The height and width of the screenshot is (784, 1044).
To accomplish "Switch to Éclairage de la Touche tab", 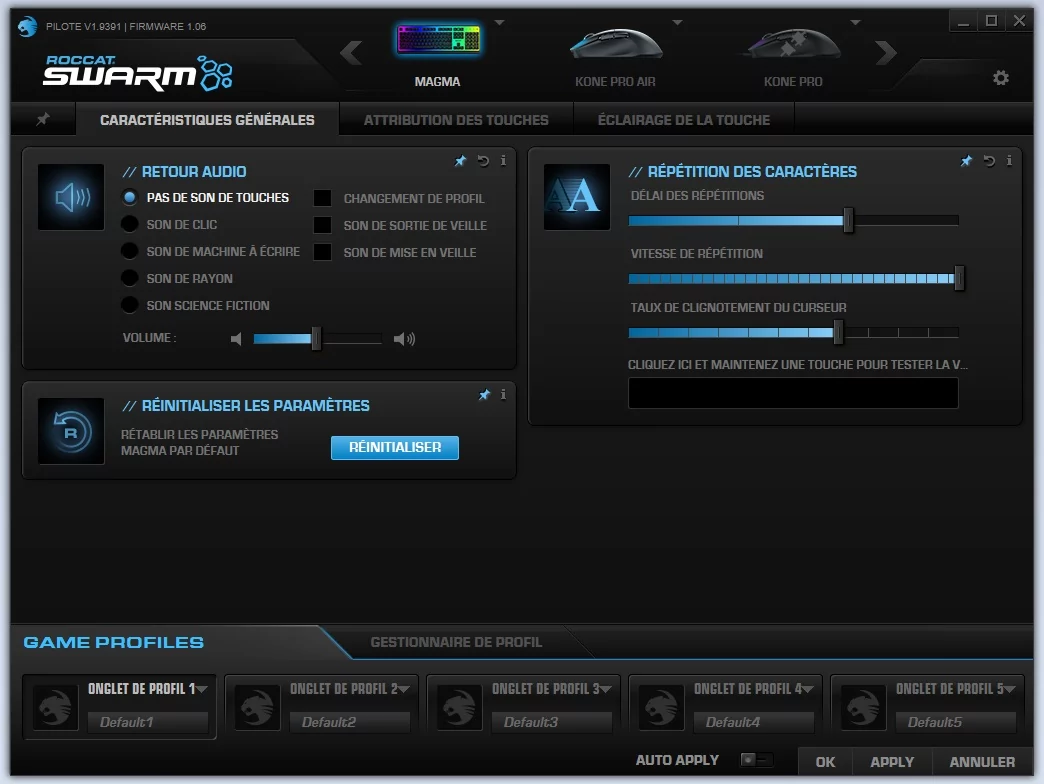I will click(x=684, y=120).
